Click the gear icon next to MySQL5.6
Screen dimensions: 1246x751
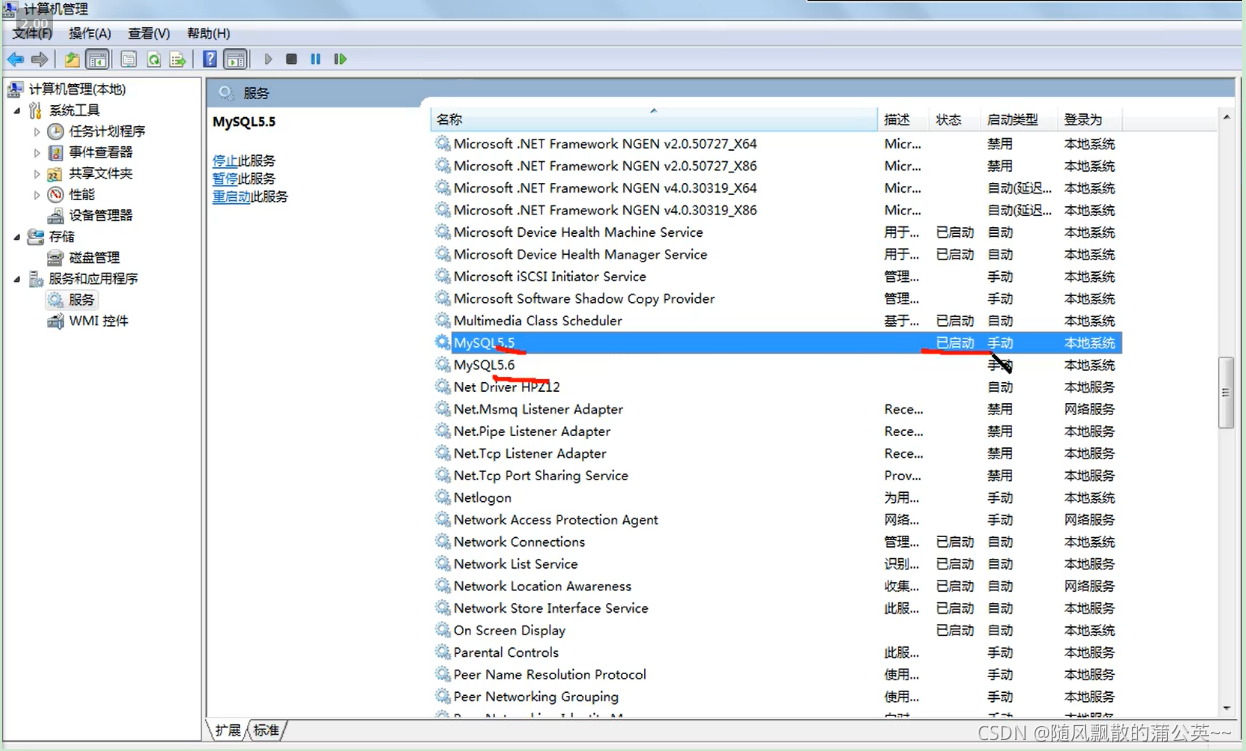coord(443,365)
